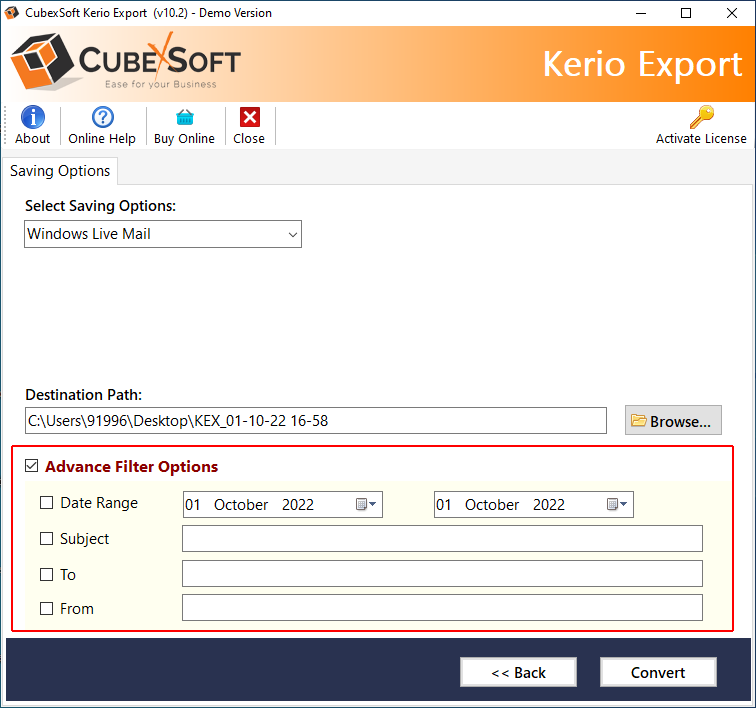Click the Subject filter text field
Viewport: 756px width, 708px height.
(442, 539)
